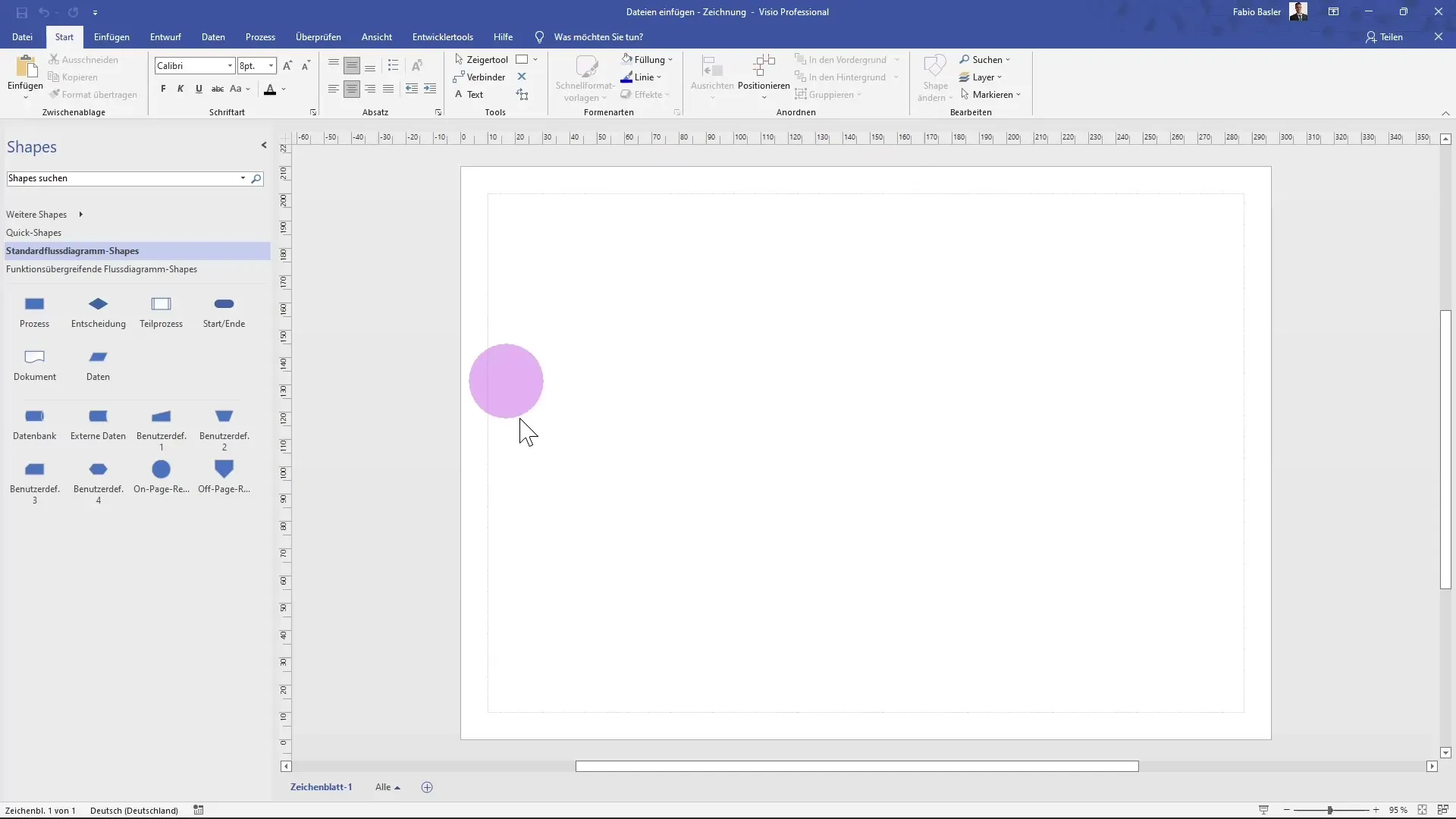
Task: Switch to the Prozess ribbon tab
Action: (x=260, y=36)
